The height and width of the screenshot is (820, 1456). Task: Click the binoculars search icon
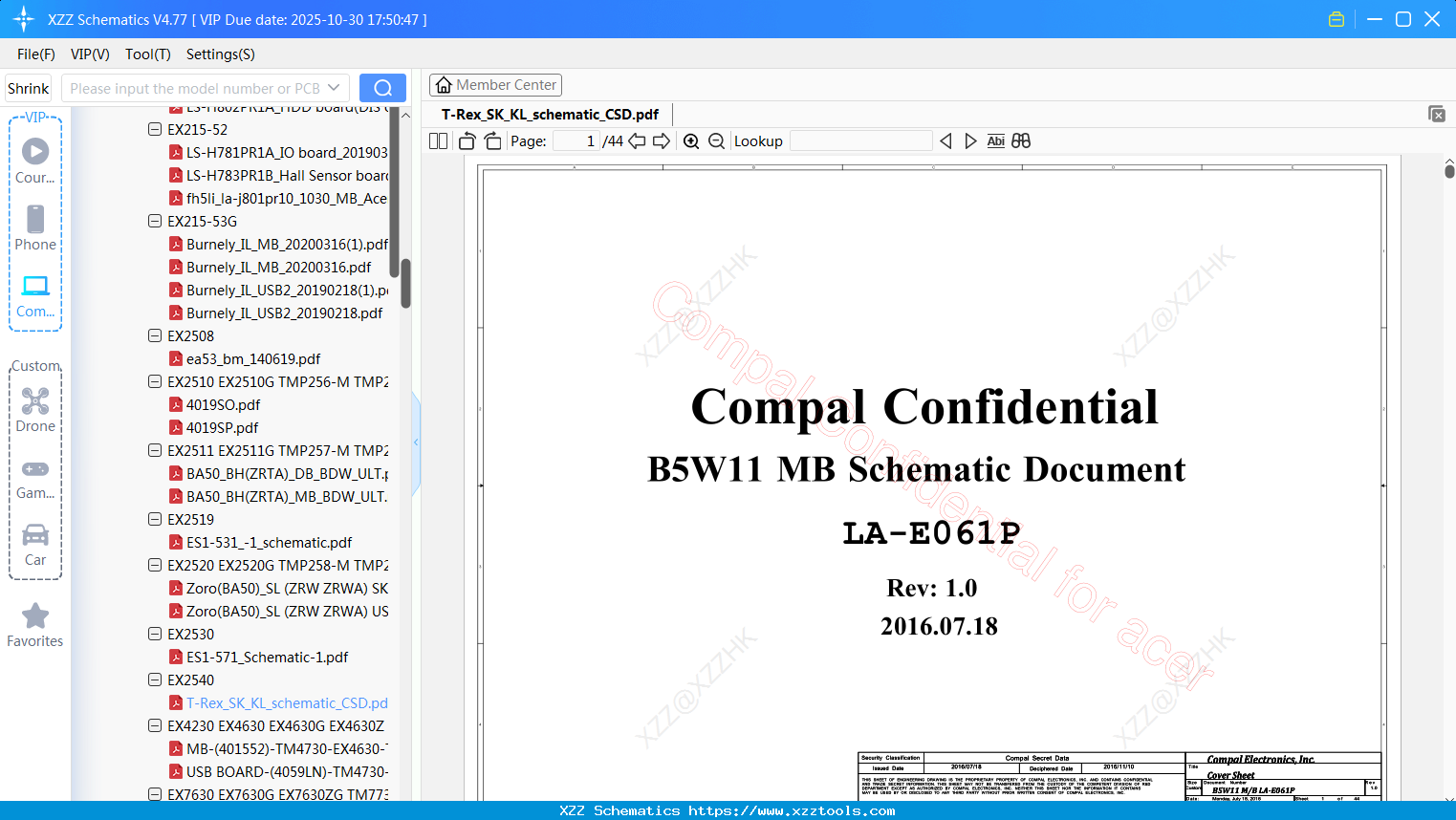coord(1021,141)
